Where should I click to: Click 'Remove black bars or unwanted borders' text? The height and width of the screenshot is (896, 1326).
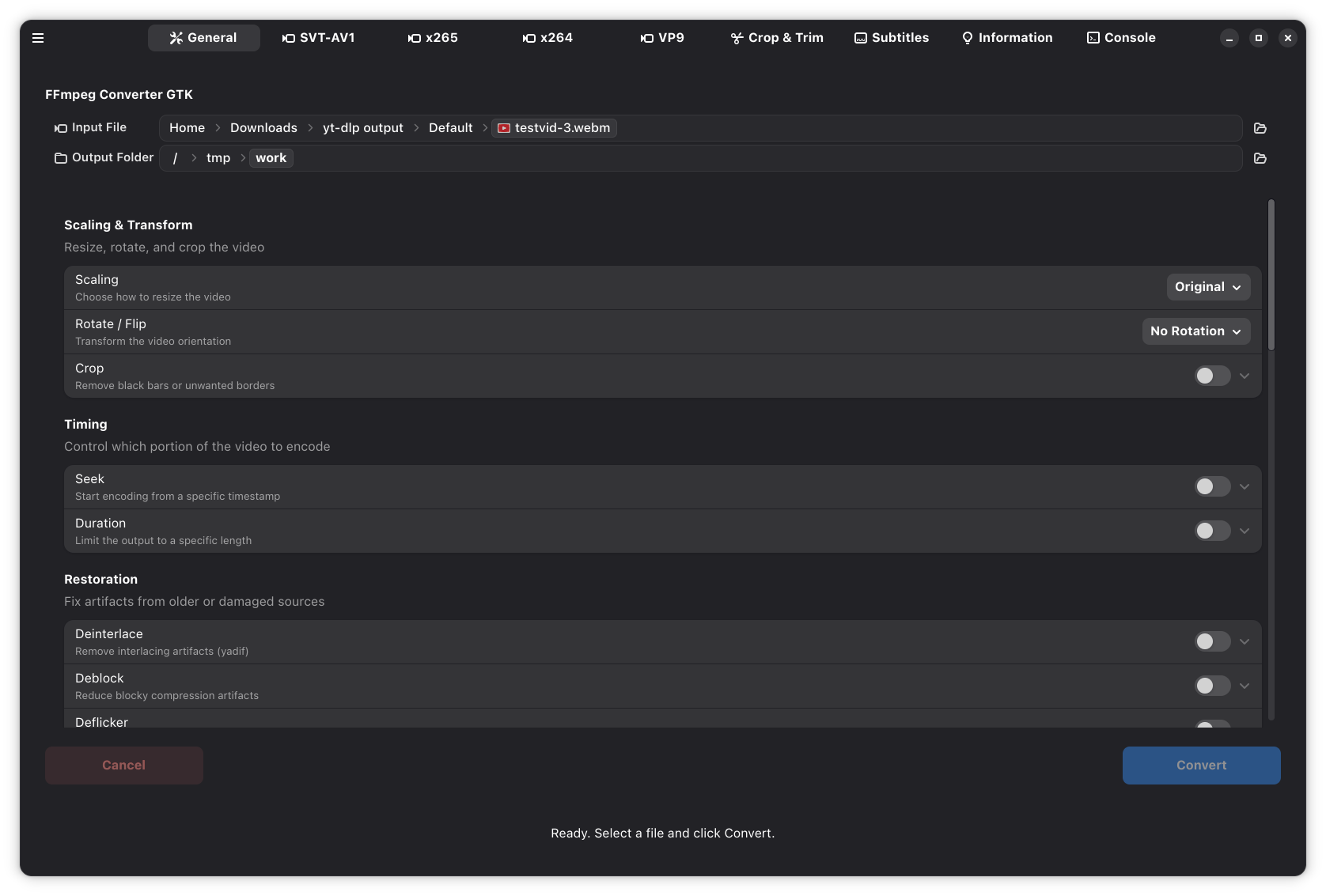pos(175,386)
